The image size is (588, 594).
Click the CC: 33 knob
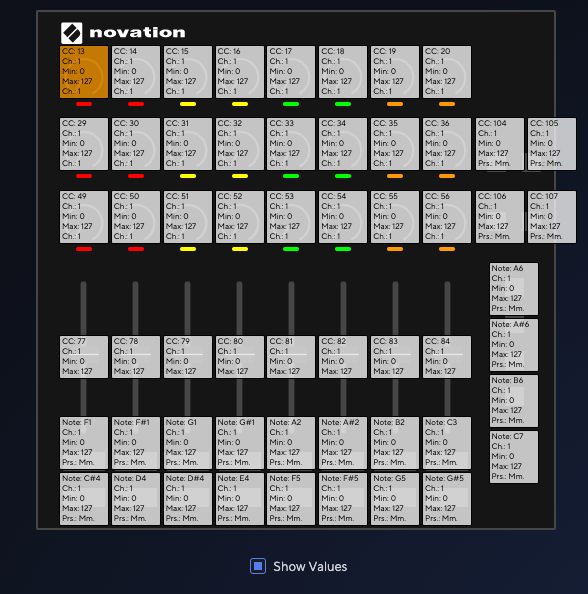291,144
